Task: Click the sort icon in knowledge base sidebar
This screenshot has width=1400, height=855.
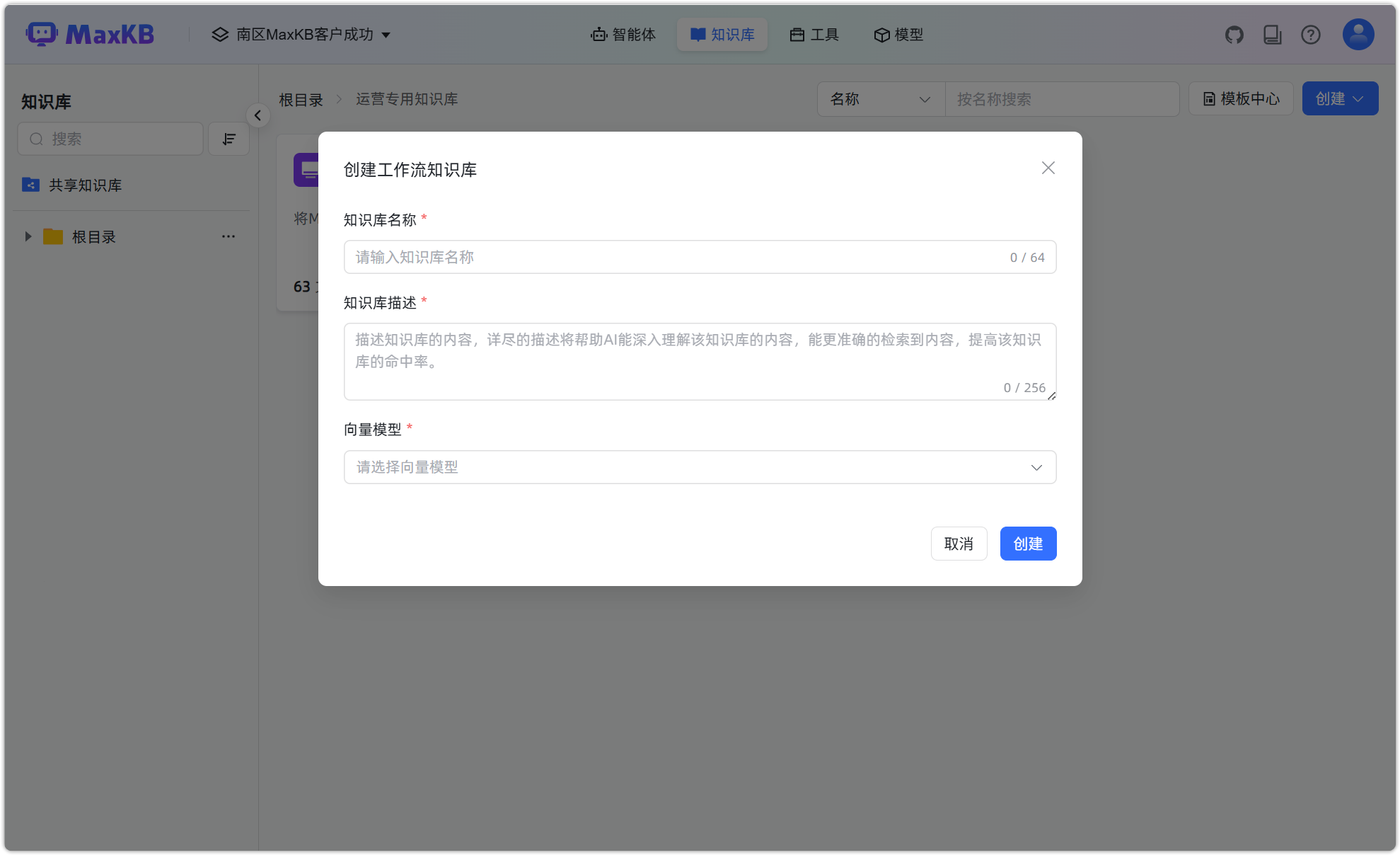Action: click(x=228, y=139)
